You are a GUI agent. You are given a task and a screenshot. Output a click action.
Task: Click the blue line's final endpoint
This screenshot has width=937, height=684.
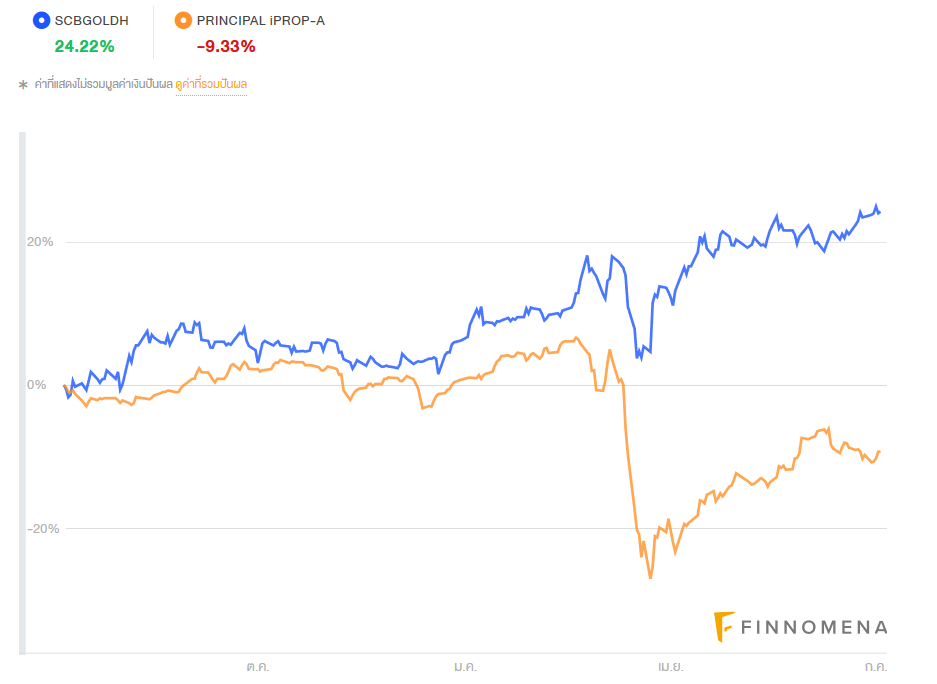[x=879, y=212]
